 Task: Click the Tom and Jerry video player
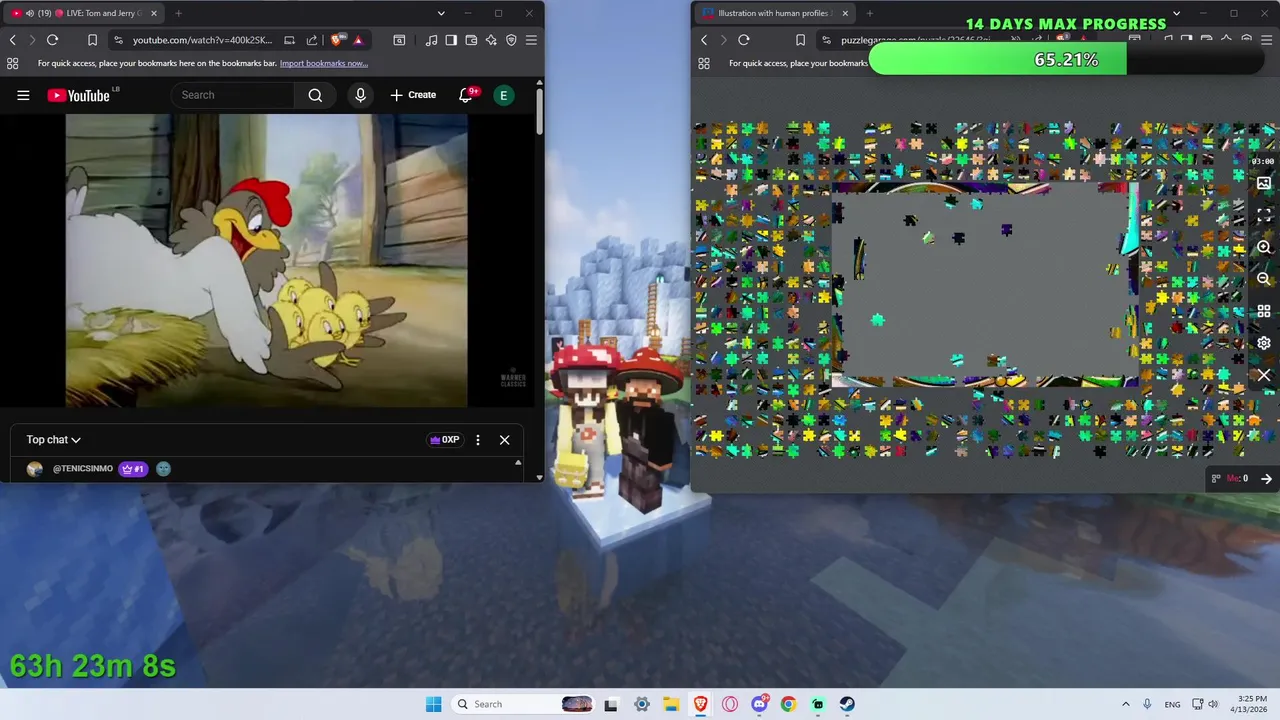267,260
